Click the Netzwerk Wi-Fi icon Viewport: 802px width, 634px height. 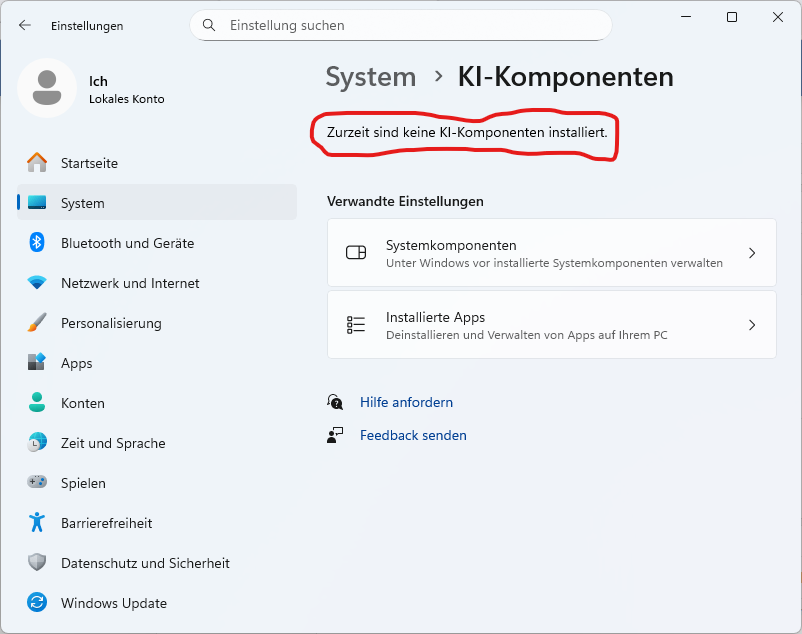coord(37,282)
